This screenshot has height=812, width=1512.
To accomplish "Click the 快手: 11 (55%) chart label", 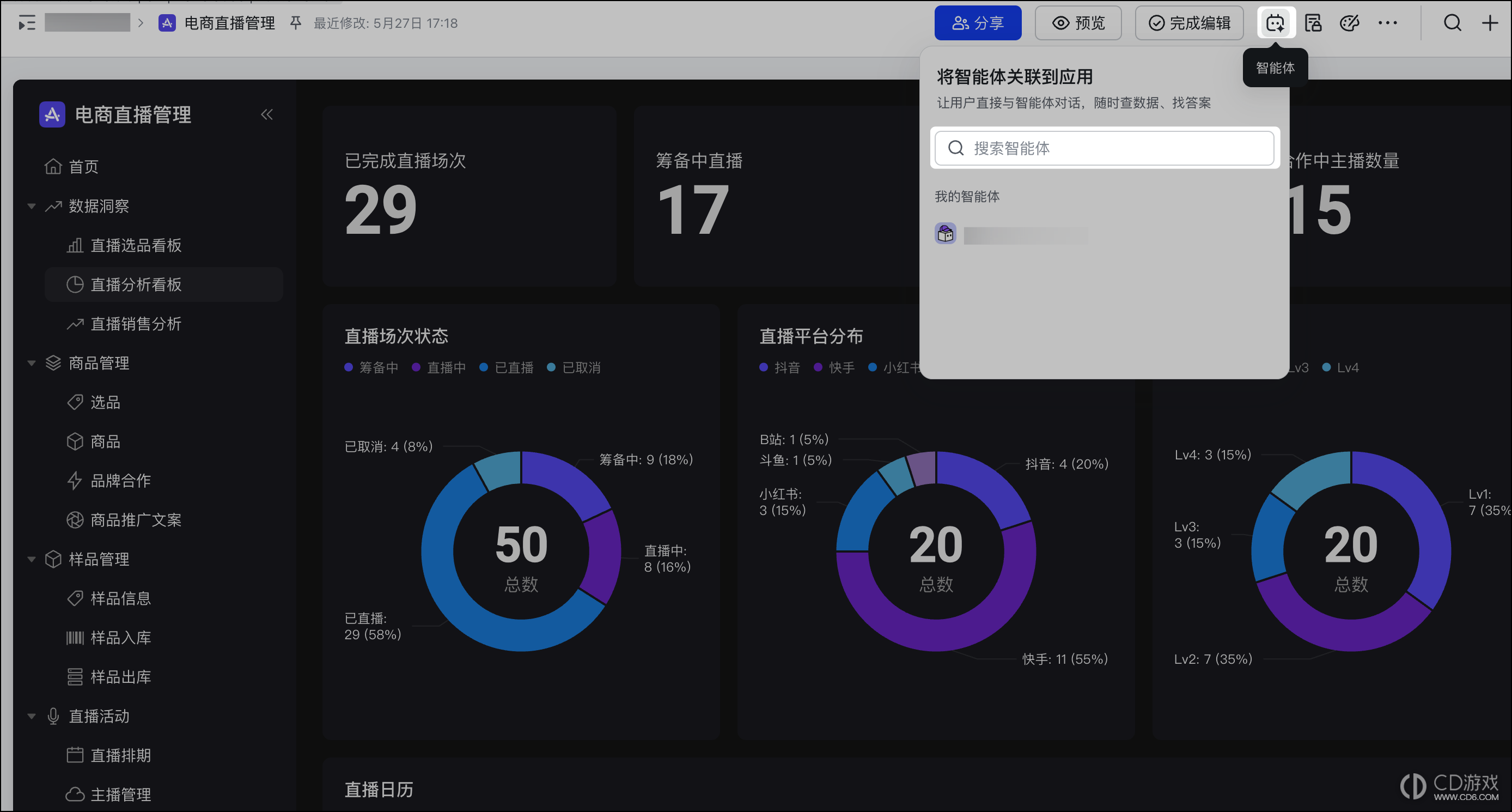I will 1065,659.
